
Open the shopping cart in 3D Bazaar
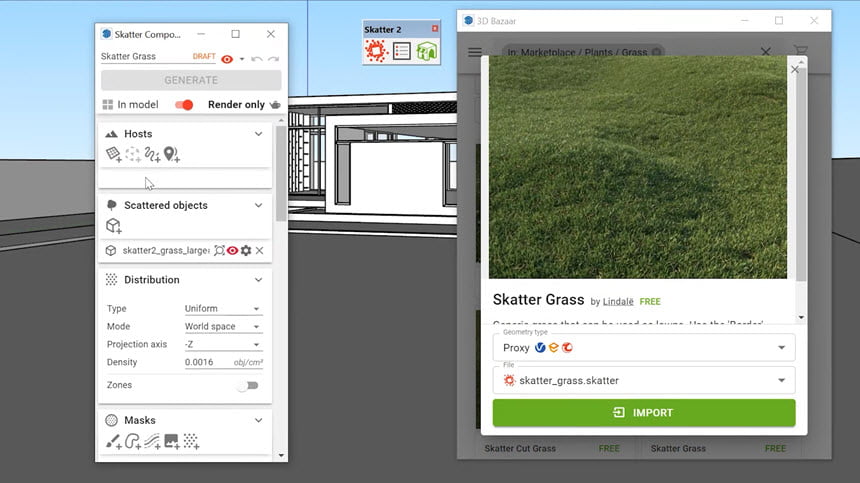pos(801,51)
